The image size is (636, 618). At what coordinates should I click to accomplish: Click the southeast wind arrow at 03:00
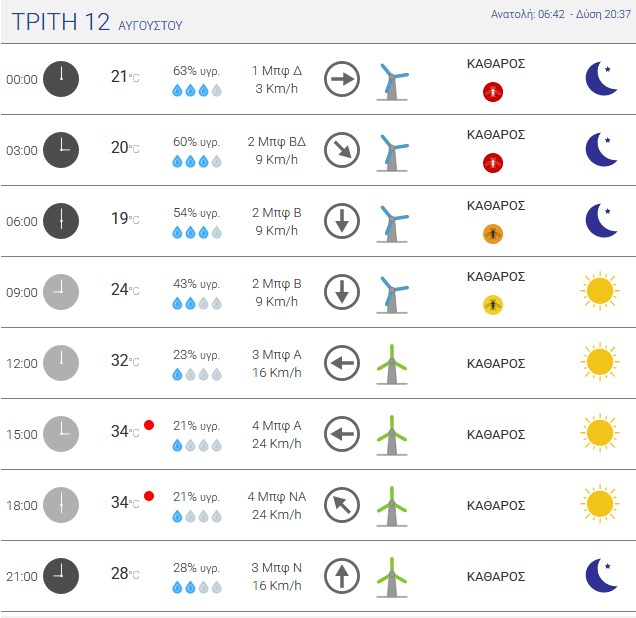coord(342,150)
